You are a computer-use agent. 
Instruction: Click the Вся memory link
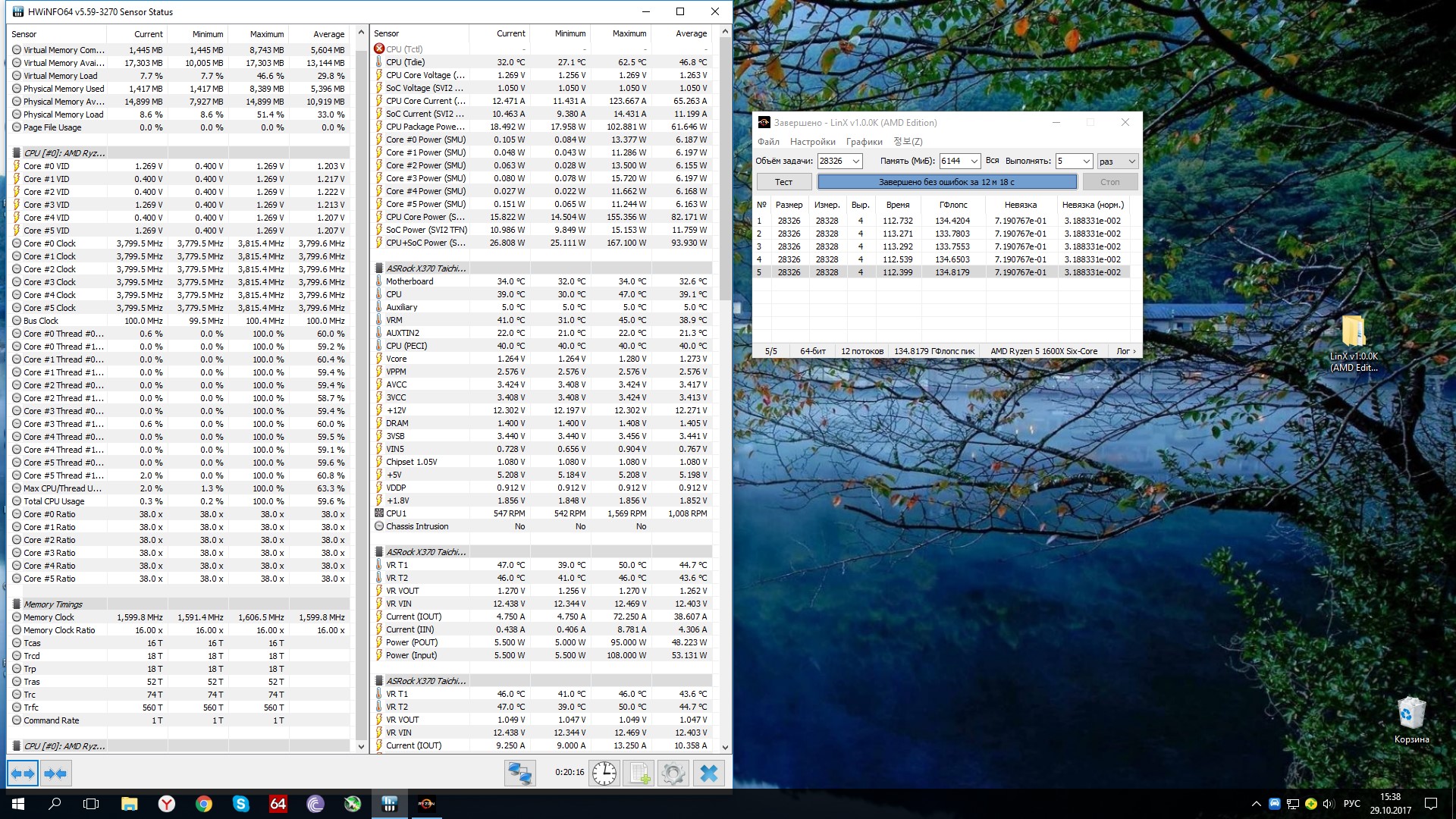click(x=992, y=161)
